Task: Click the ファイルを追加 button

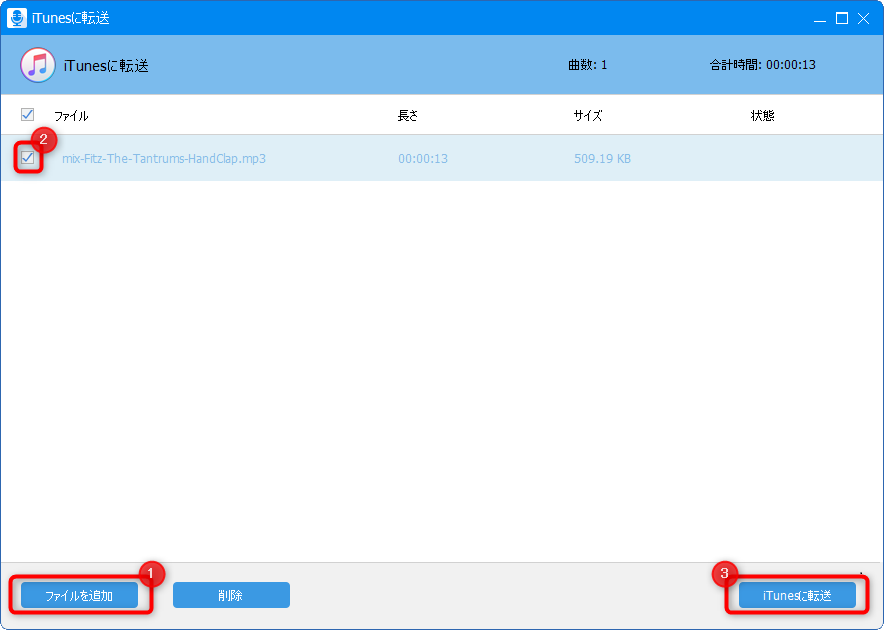Action: point(79,595)
